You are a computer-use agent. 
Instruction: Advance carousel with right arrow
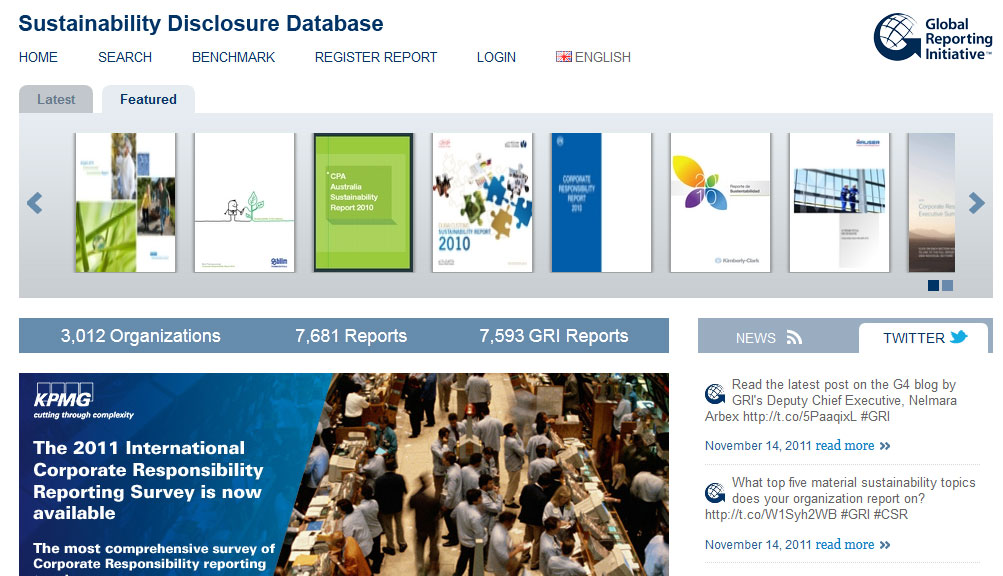(976, 204)
